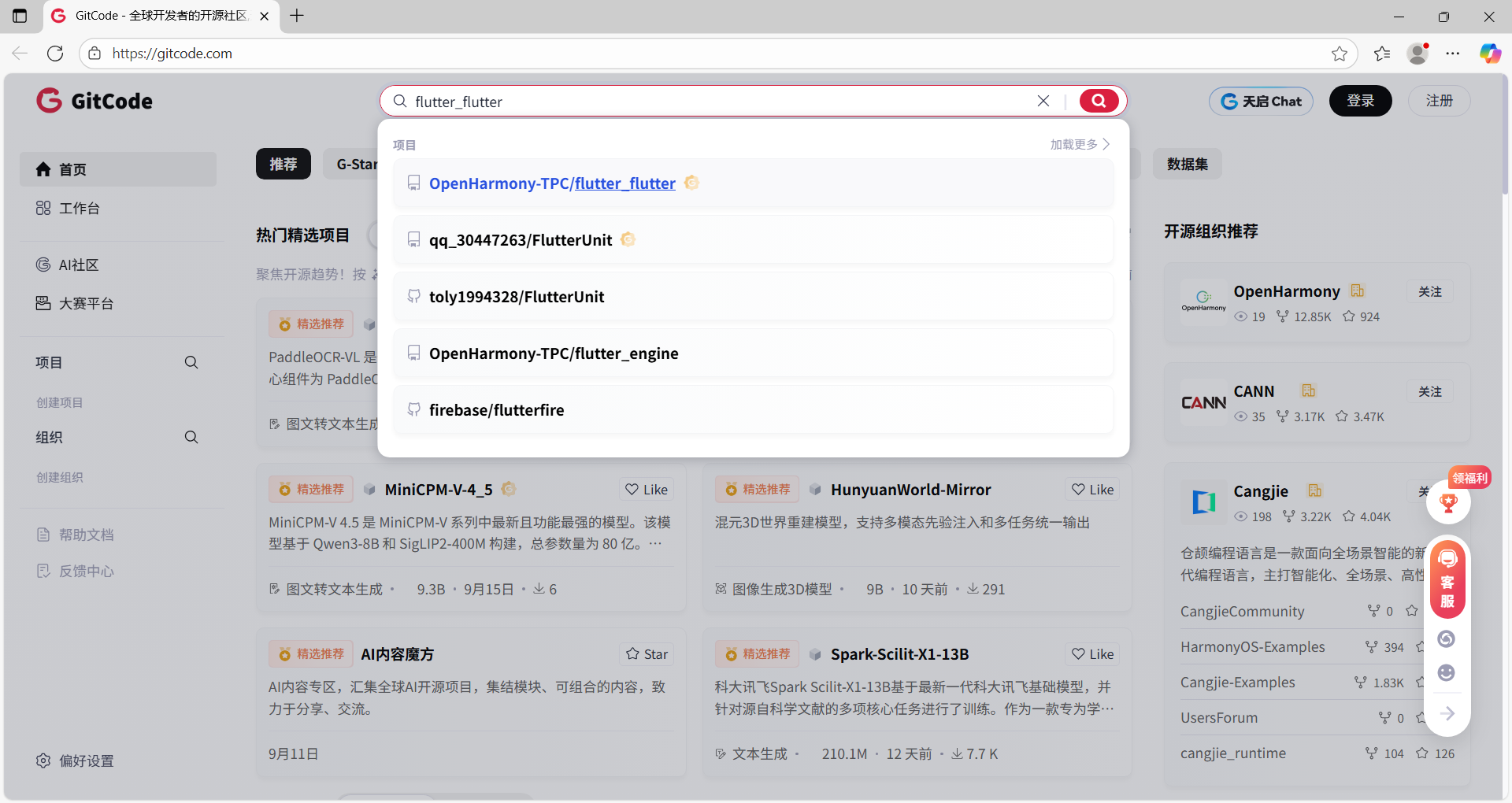Click the arrow icon in floating toolbar

1447,713
